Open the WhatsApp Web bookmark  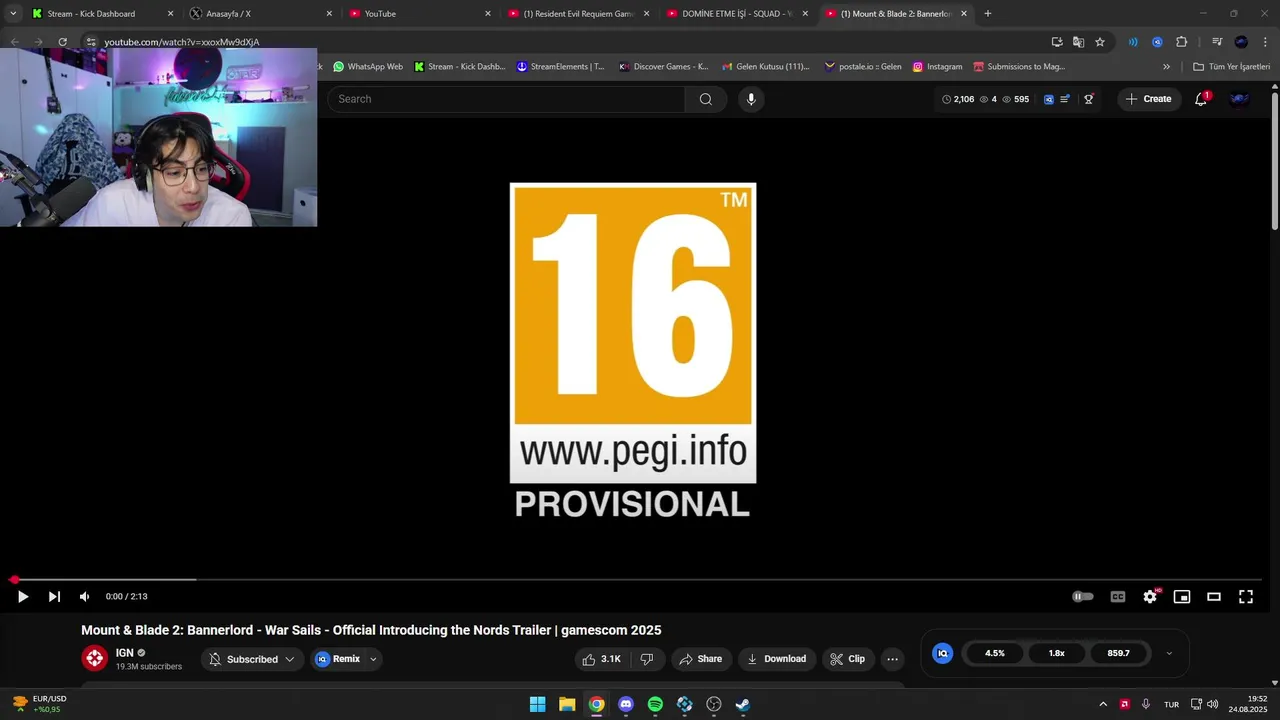click(368, 67)
